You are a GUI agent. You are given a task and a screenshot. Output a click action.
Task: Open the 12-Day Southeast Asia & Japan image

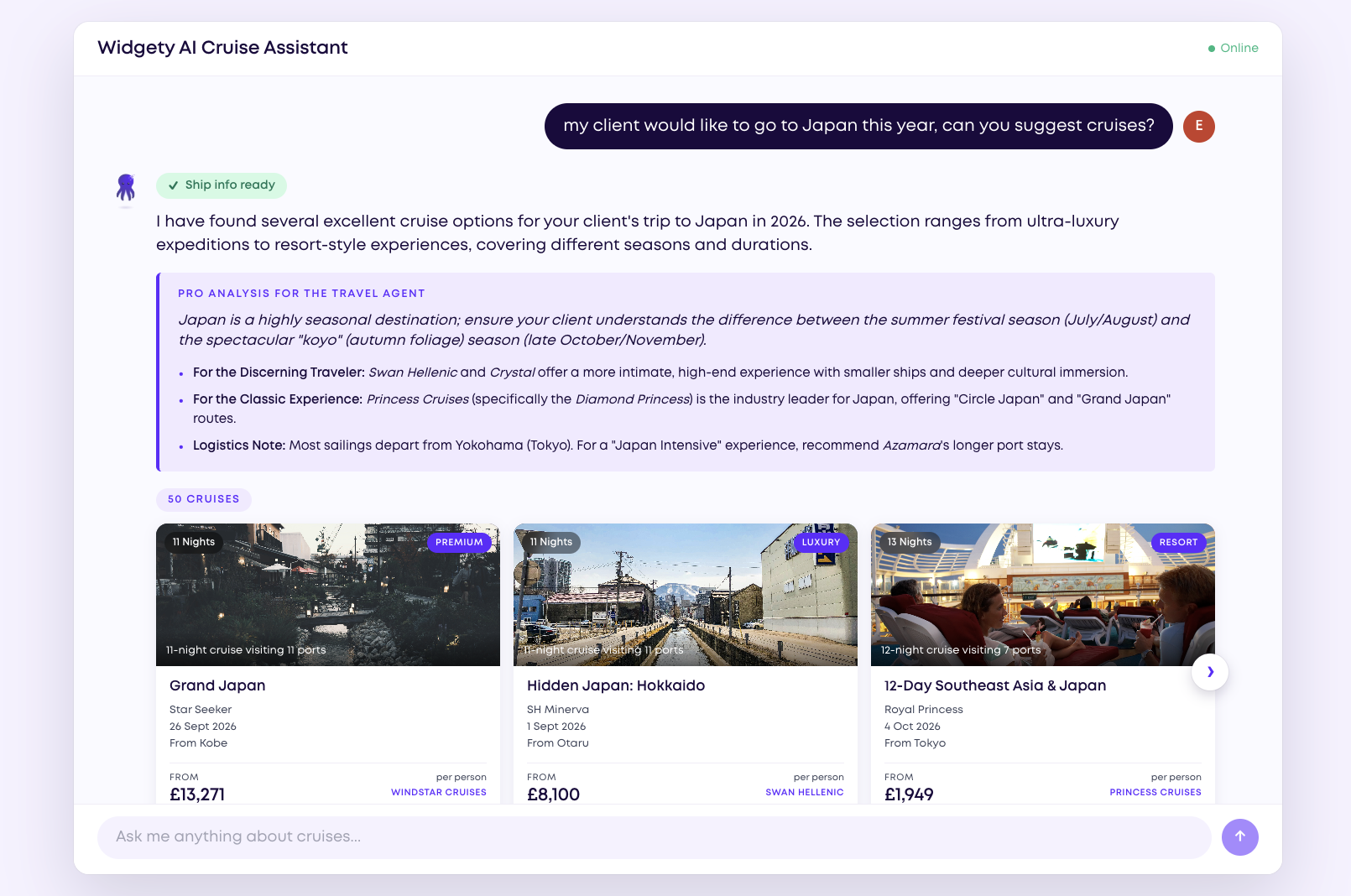[1043, 595]
